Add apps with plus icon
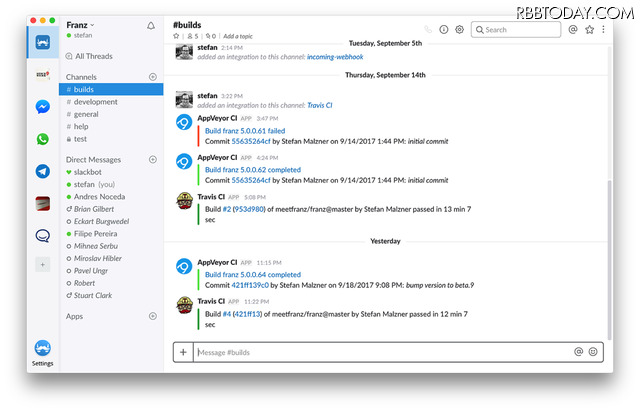The height and width of the screenshot is (411, 640). [153, 316]
